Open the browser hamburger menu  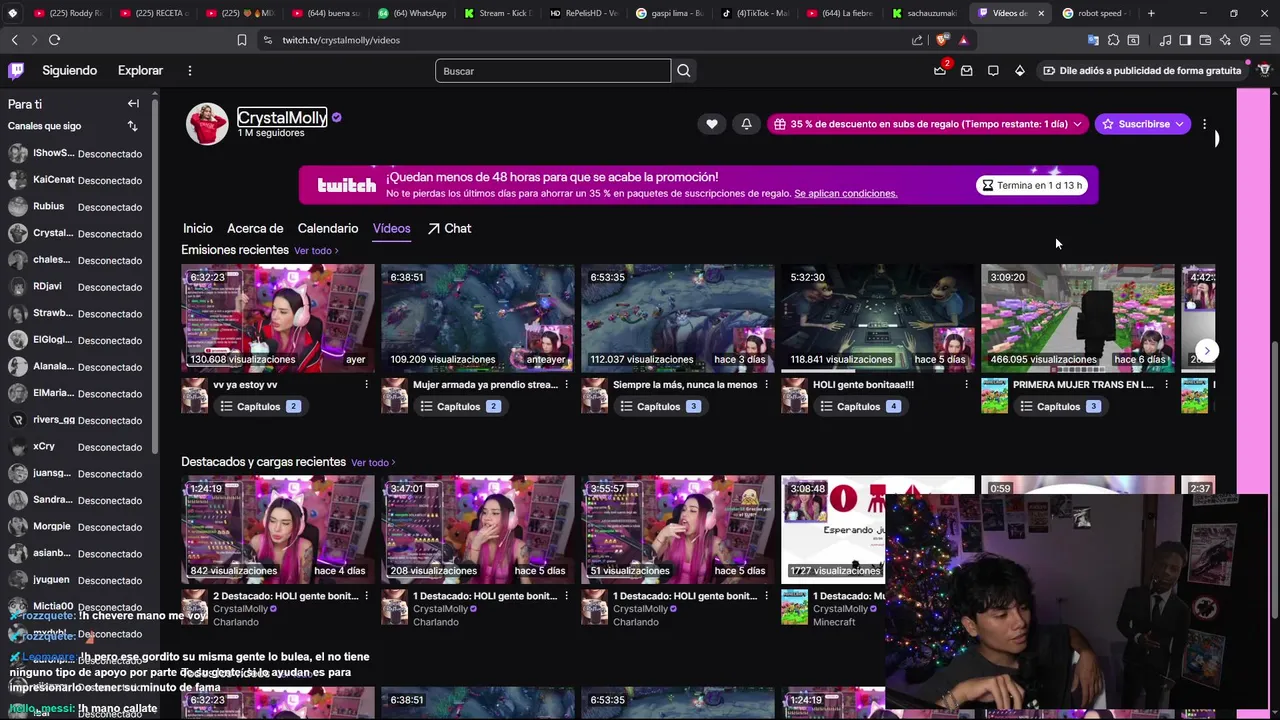(1265, 40)
